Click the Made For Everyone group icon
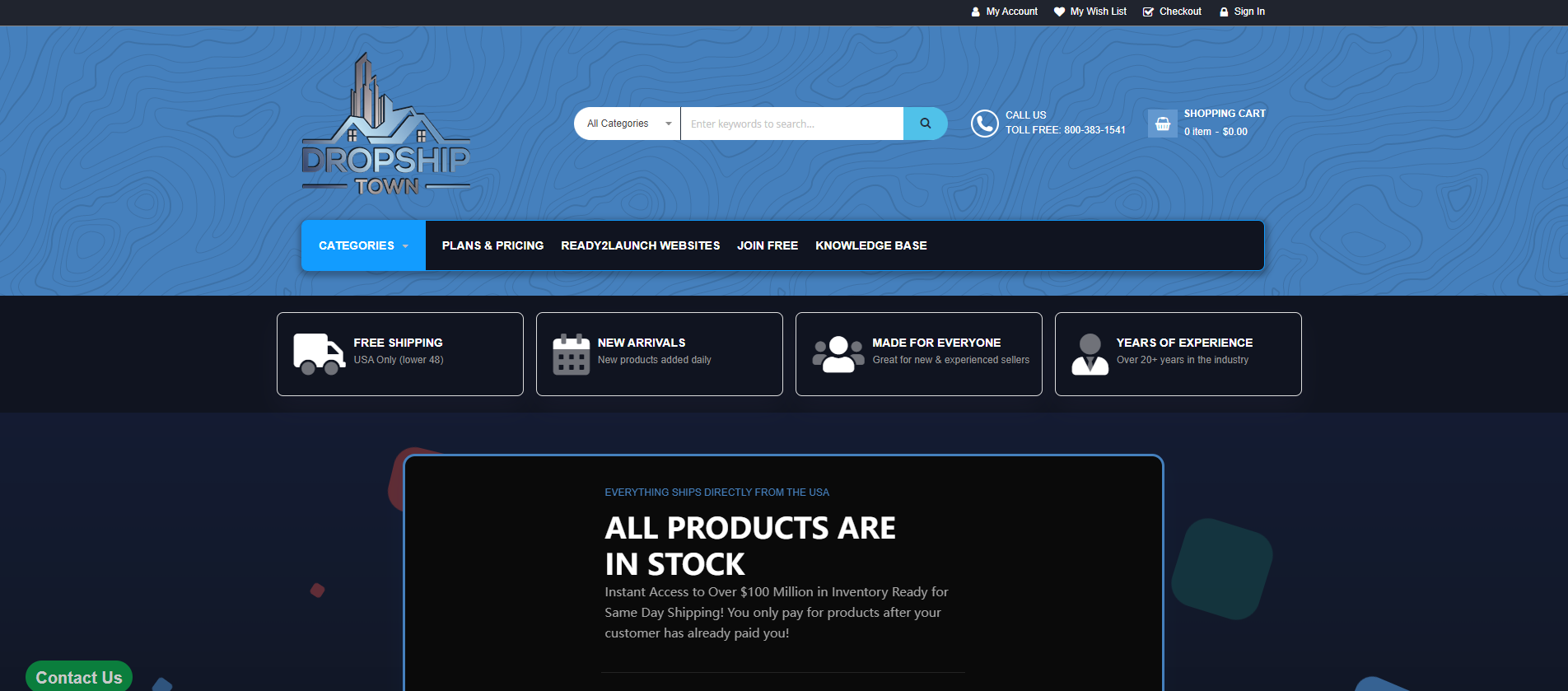The image size is (1568, 691). 838,354
